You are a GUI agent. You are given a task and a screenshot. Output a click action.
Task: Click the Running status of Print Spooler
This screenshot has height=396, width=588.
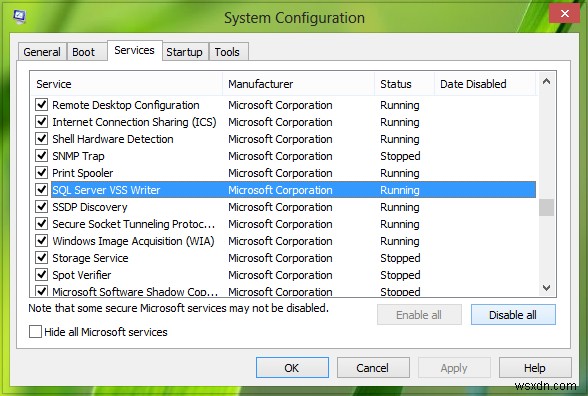(x=400, y=173)
